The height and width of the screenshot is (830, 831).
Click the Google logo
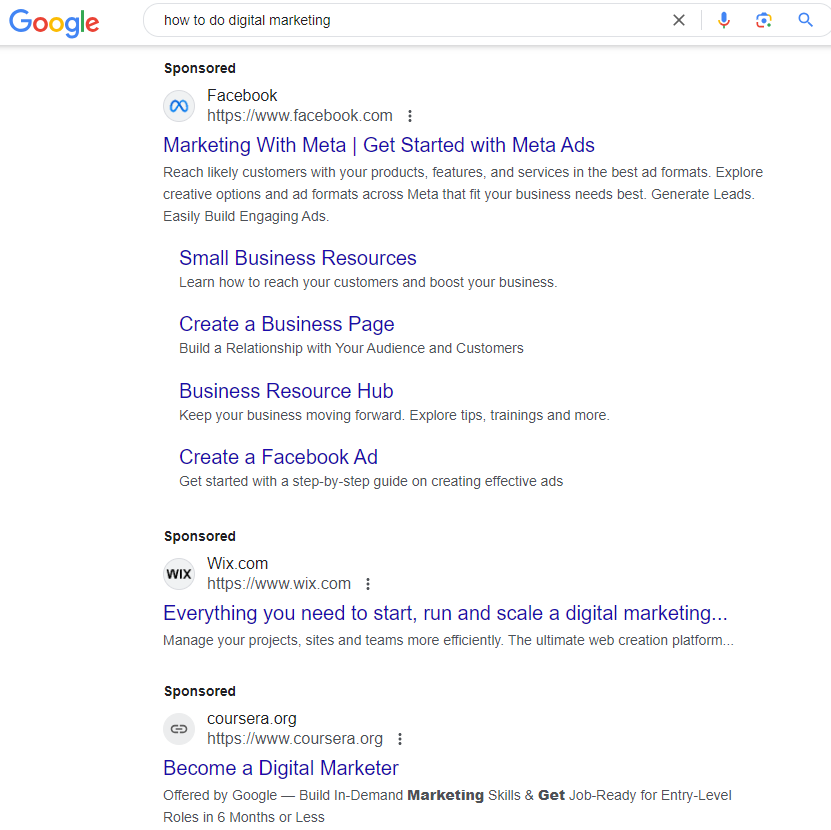[x=54, y=22]
